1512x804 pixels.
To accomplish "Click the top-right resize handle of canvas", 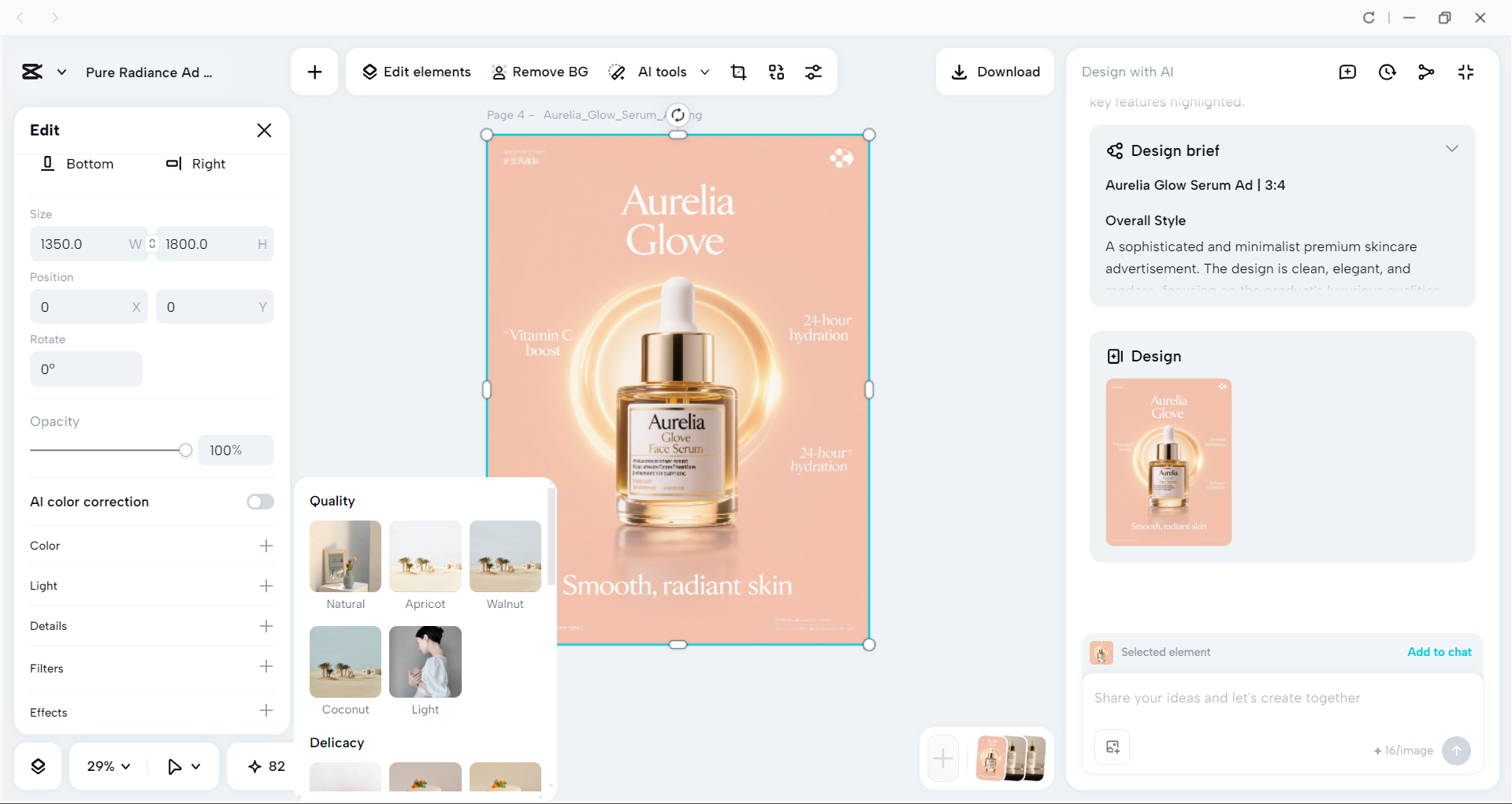I will 869,135.
